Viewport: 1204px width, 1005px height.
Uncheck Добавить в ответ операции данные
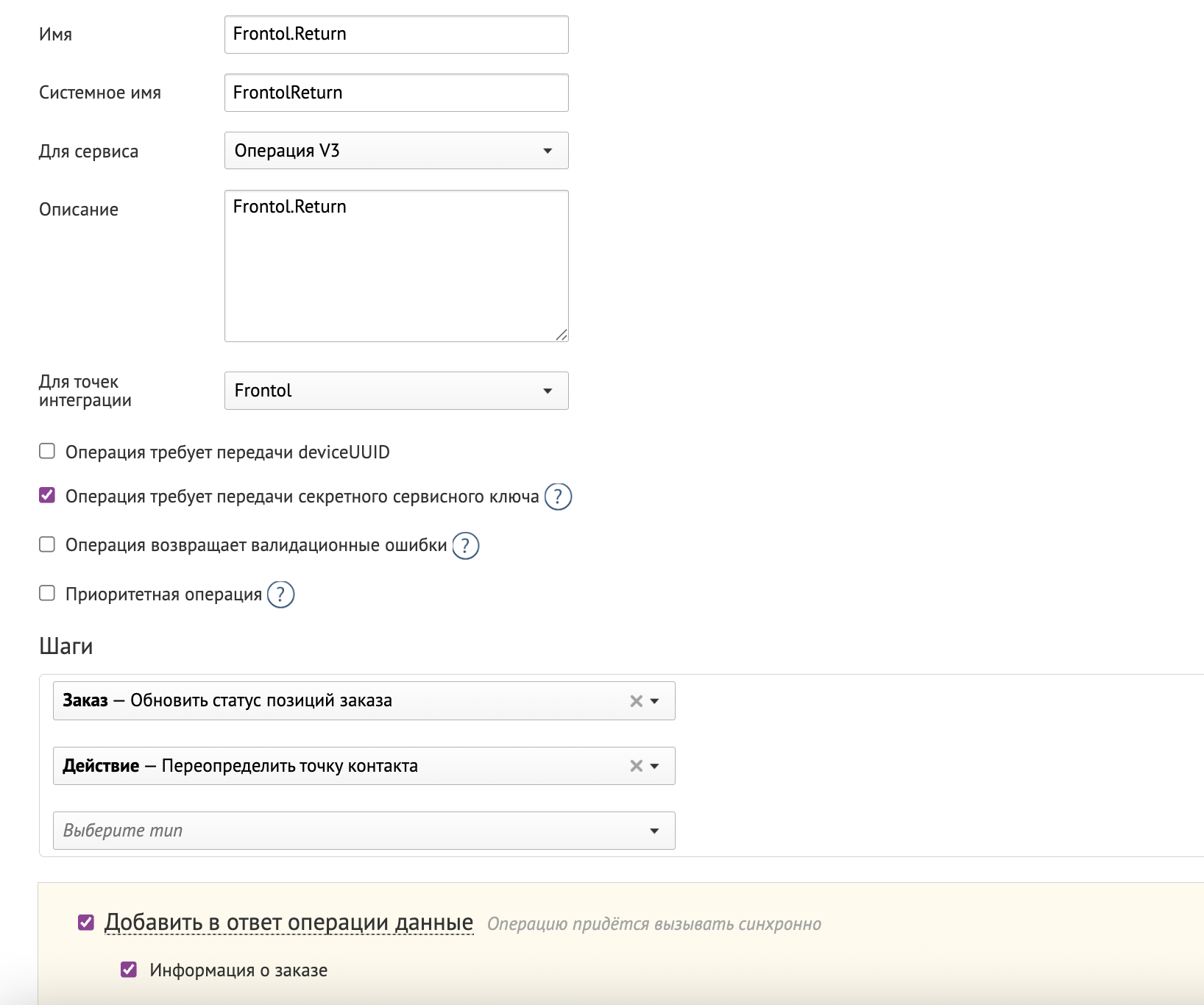pyautogui.click(x=86, y=923)
